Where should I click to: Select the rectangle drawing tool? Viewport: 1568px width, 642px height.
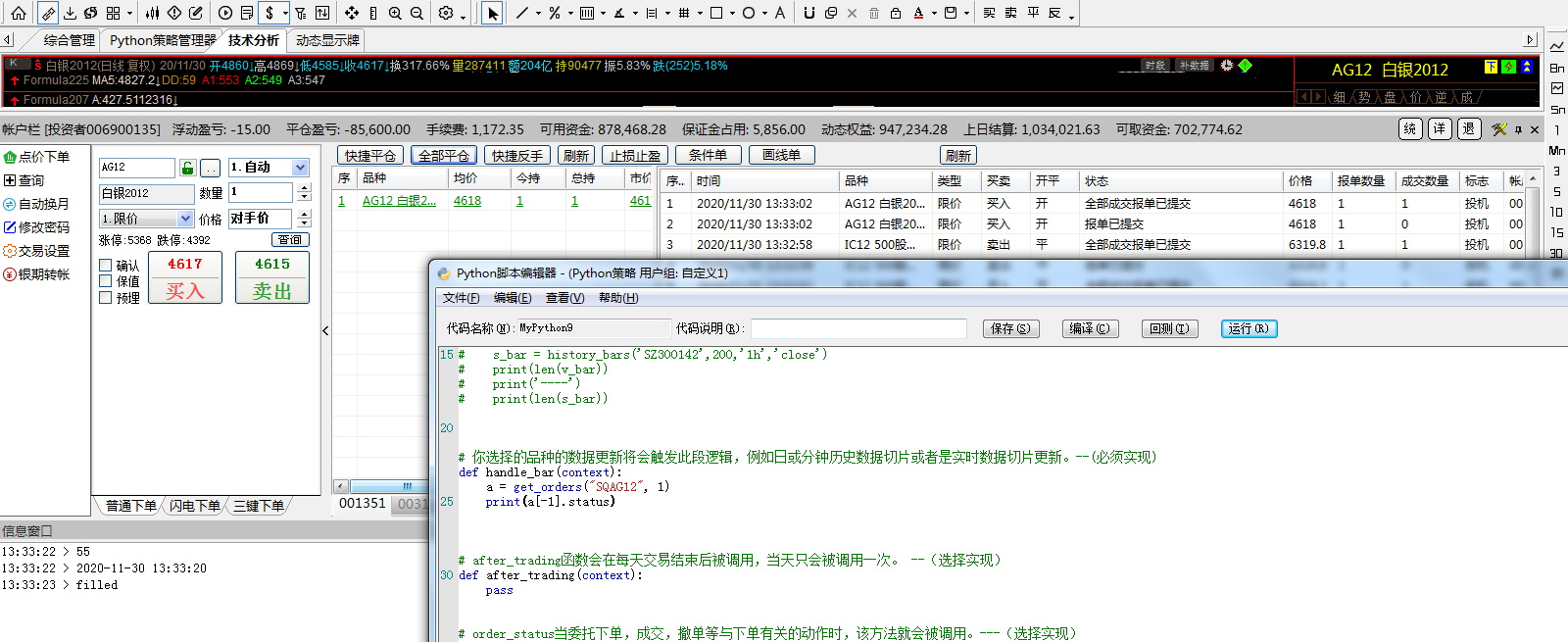point(716,13)
